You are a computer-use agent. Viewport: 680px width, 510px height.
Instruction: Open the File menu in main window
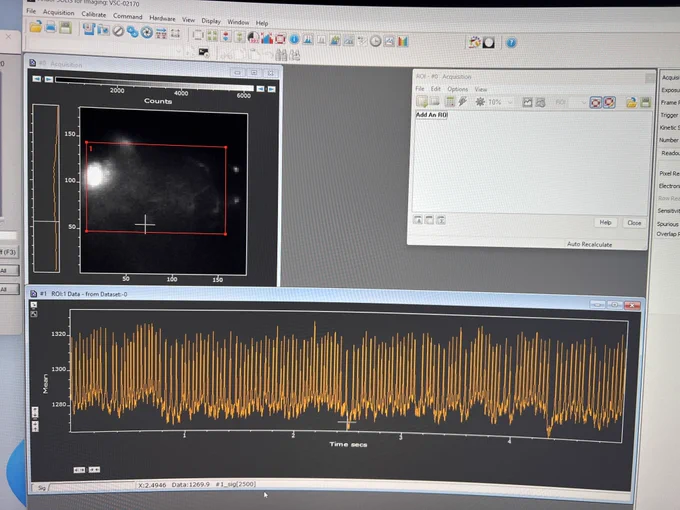[31, 11]
